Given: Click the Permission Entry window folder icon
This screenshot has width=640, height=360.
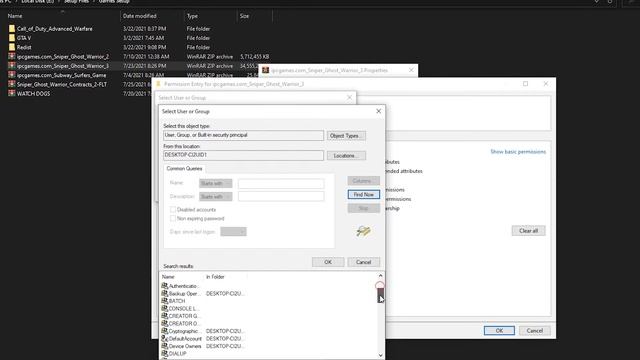Looking at the screenshot, I should coord(158,84).
